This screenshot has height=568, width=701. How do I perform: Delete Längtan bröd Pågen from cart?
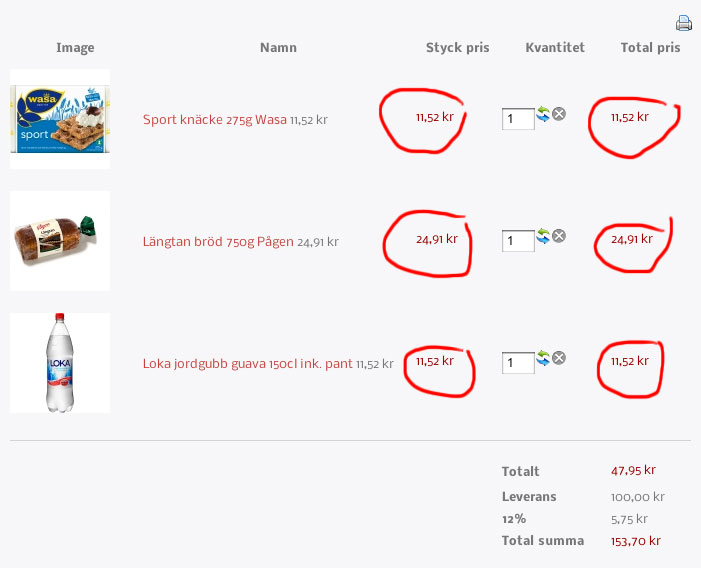pos(559,236)
